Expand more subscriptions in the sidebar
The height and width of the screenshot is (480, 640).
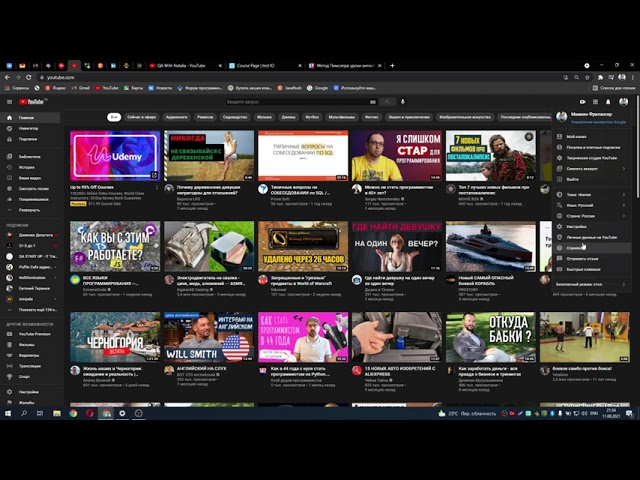point(31,309)
